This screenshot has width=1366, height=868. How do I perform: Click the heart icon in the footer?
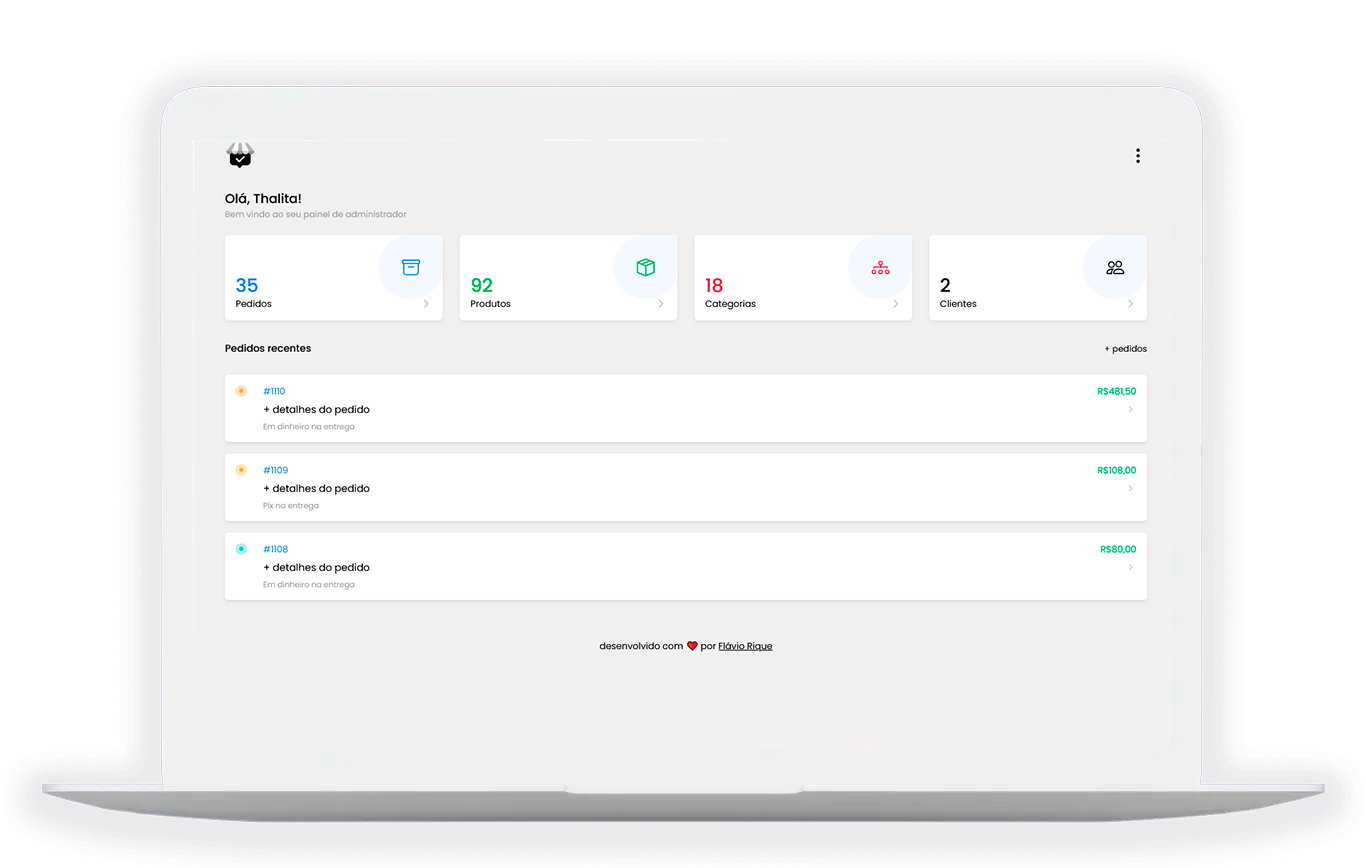(x=692, y=645)
